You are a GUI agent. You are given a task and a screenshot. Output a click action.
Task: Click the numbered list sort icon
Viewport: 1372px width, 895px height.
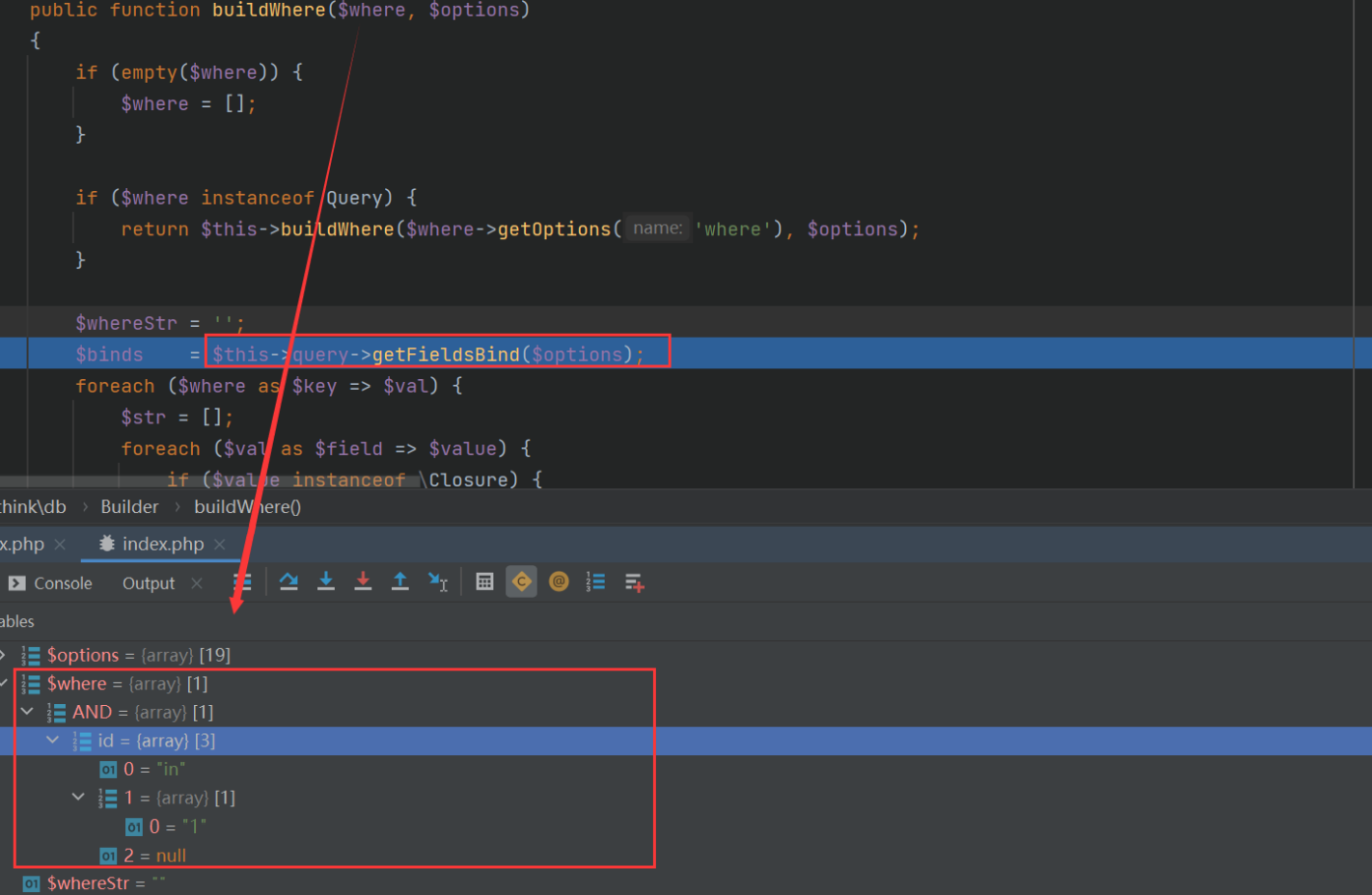pyautogui.click(x=595, y=582)
